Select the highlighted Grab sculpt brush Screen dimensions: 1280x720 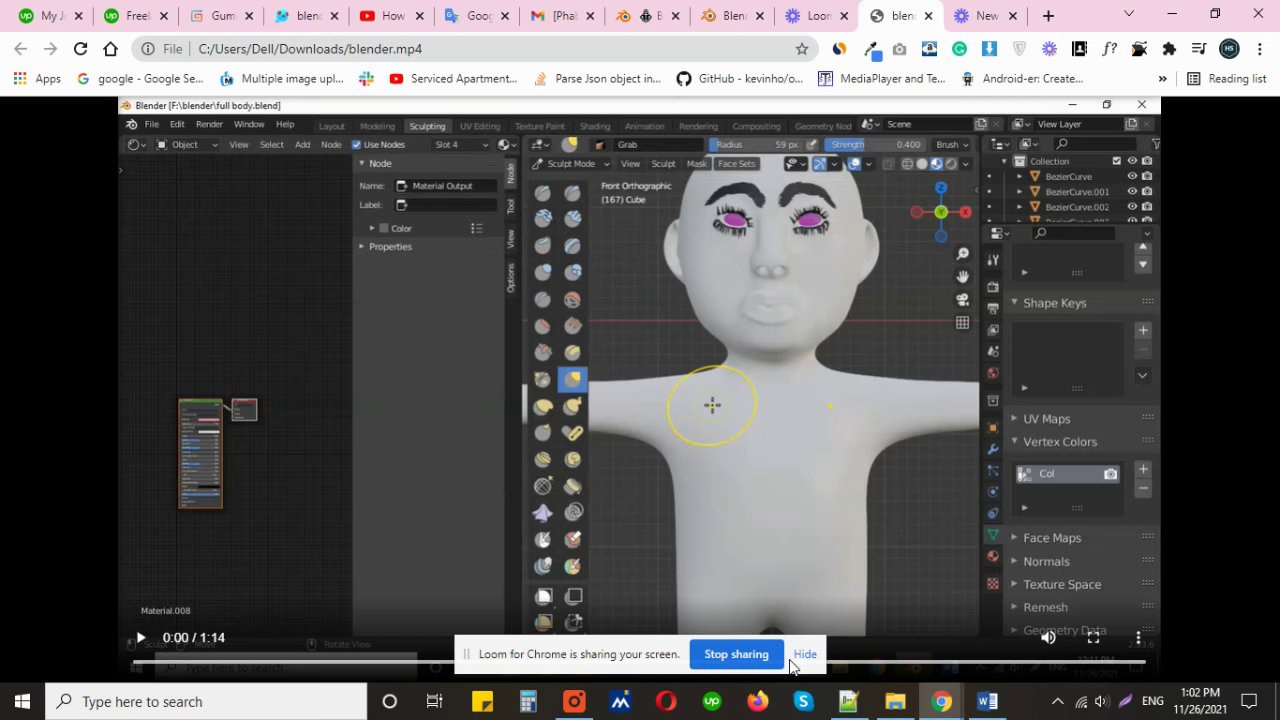[x=572, y=379]
